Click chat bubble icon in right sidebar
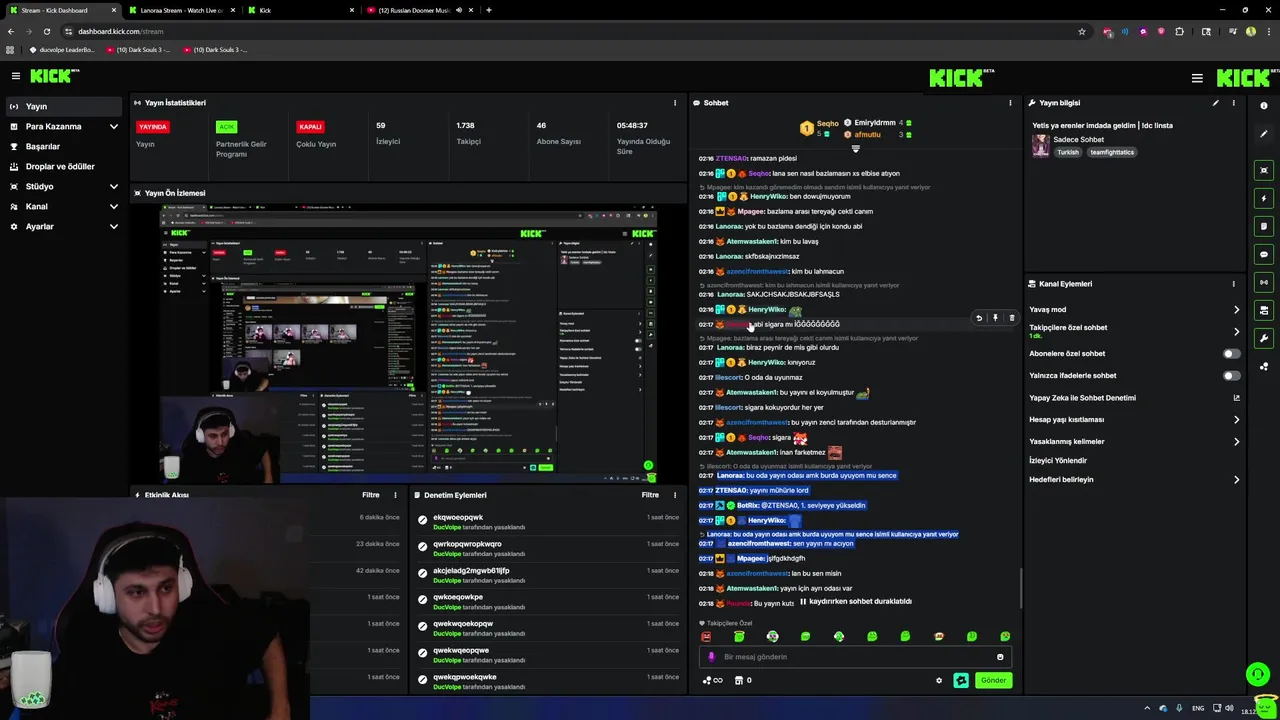Viewport: 1280px width, 720px height. (x=1264, y=254)
